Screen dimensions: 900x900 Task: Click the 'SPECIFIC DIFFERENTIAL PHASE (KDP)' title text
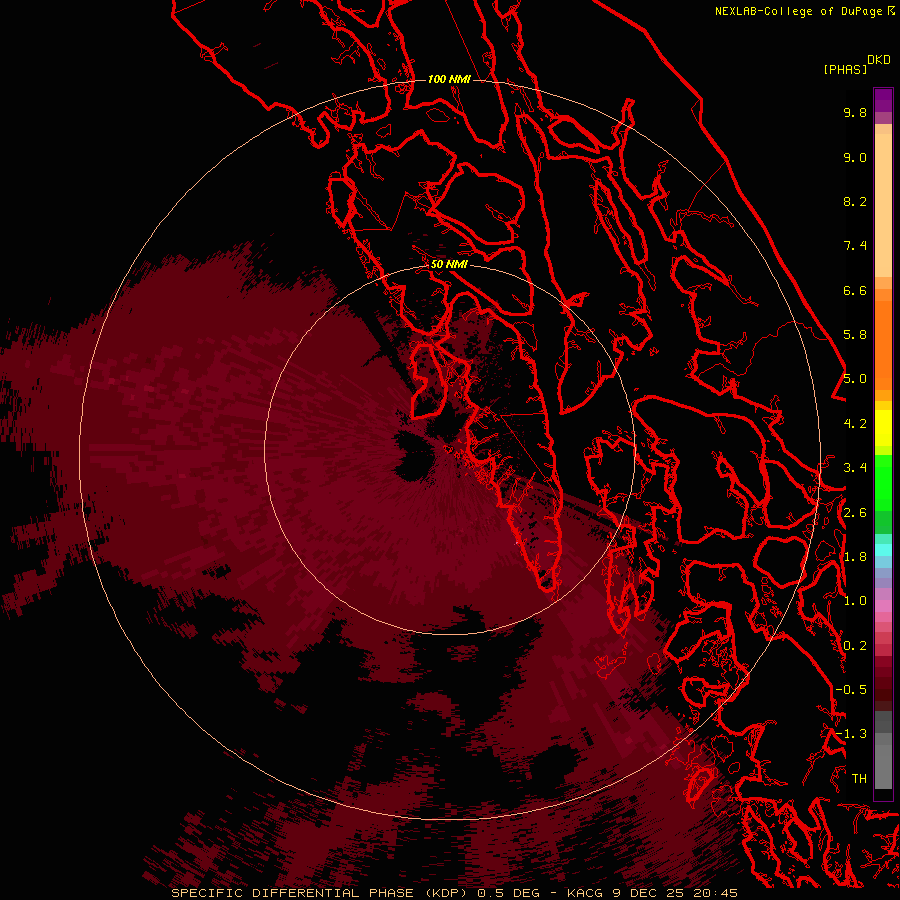[321, 893]
